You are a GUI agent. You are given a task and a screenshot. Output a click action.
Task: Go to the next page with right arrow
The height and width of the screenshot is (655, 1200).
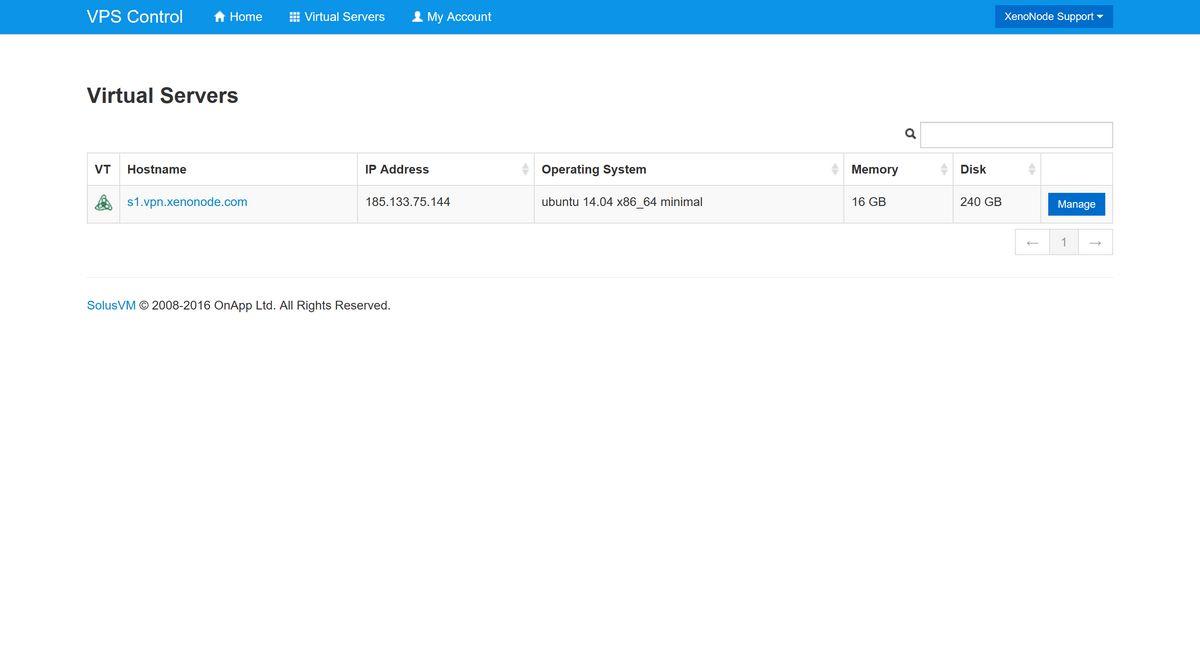(1095, 242)
